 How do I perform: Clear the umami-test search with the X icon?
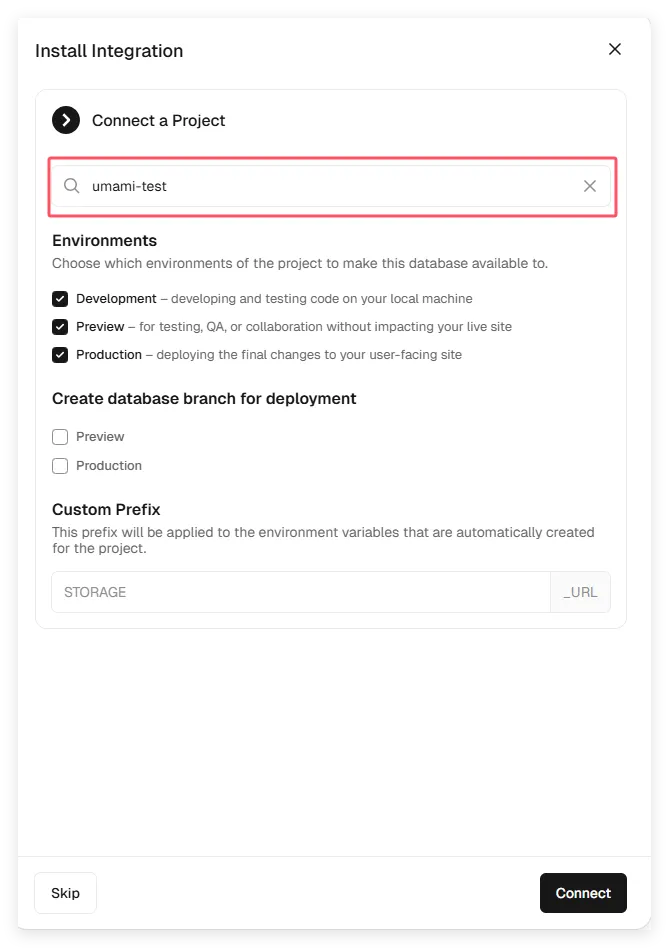[x=590, y=186]
